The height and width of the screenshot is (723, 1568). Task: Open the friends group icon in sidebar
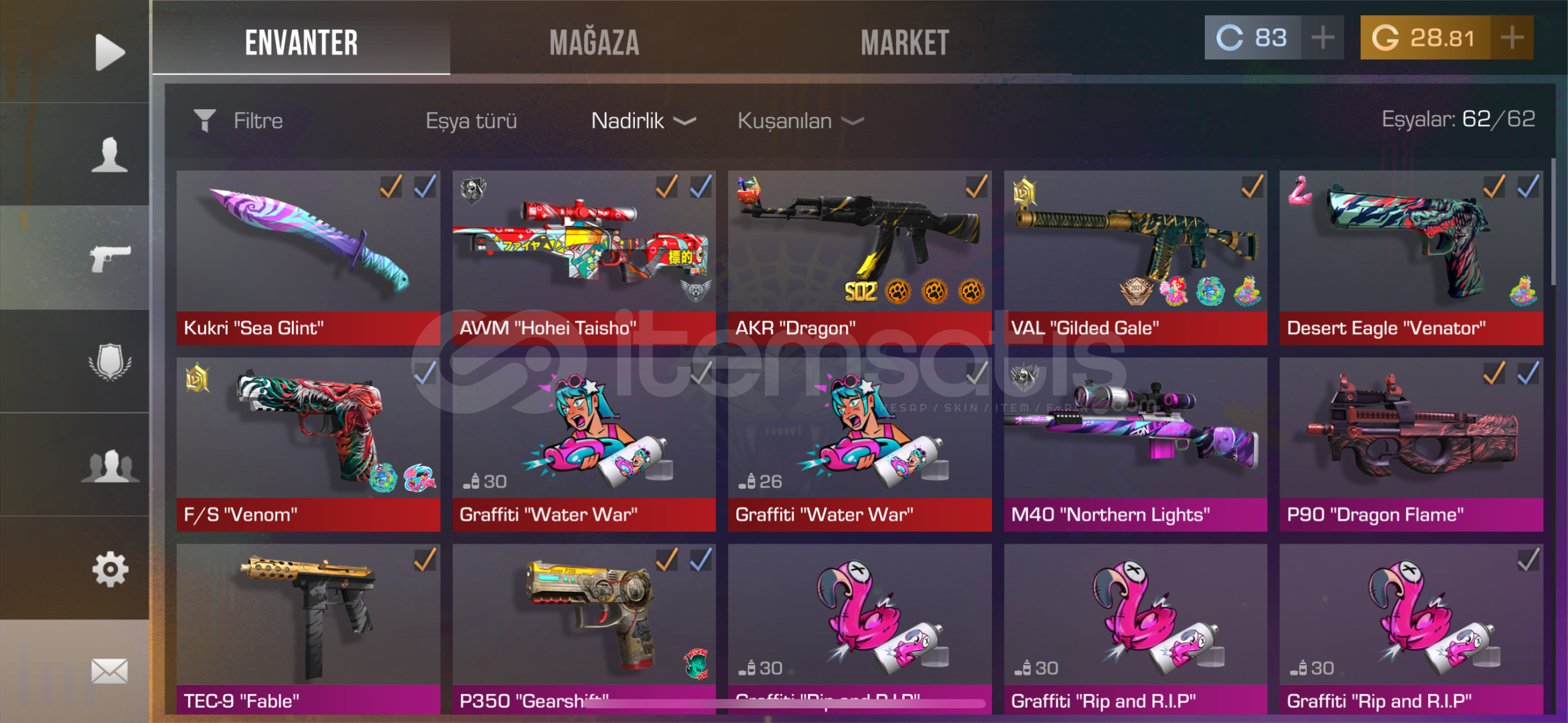(110, 466)
